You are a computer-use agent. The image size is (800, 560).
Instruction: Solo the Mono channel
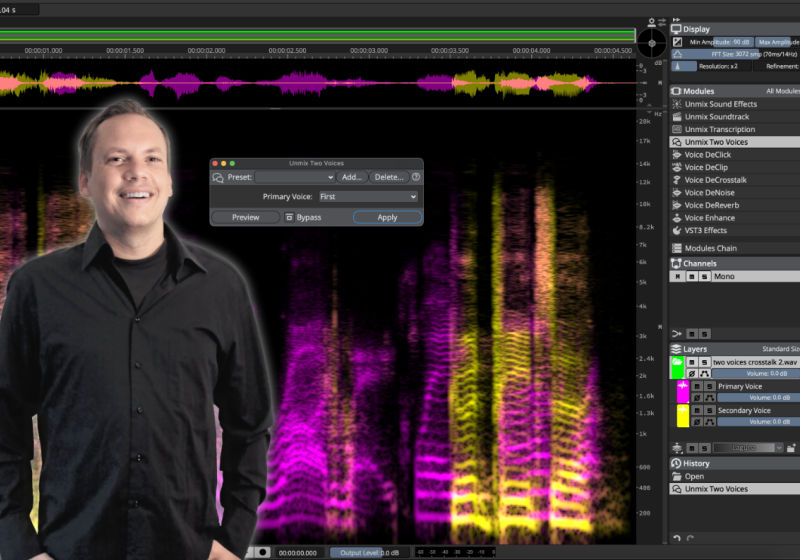point(704,276)
